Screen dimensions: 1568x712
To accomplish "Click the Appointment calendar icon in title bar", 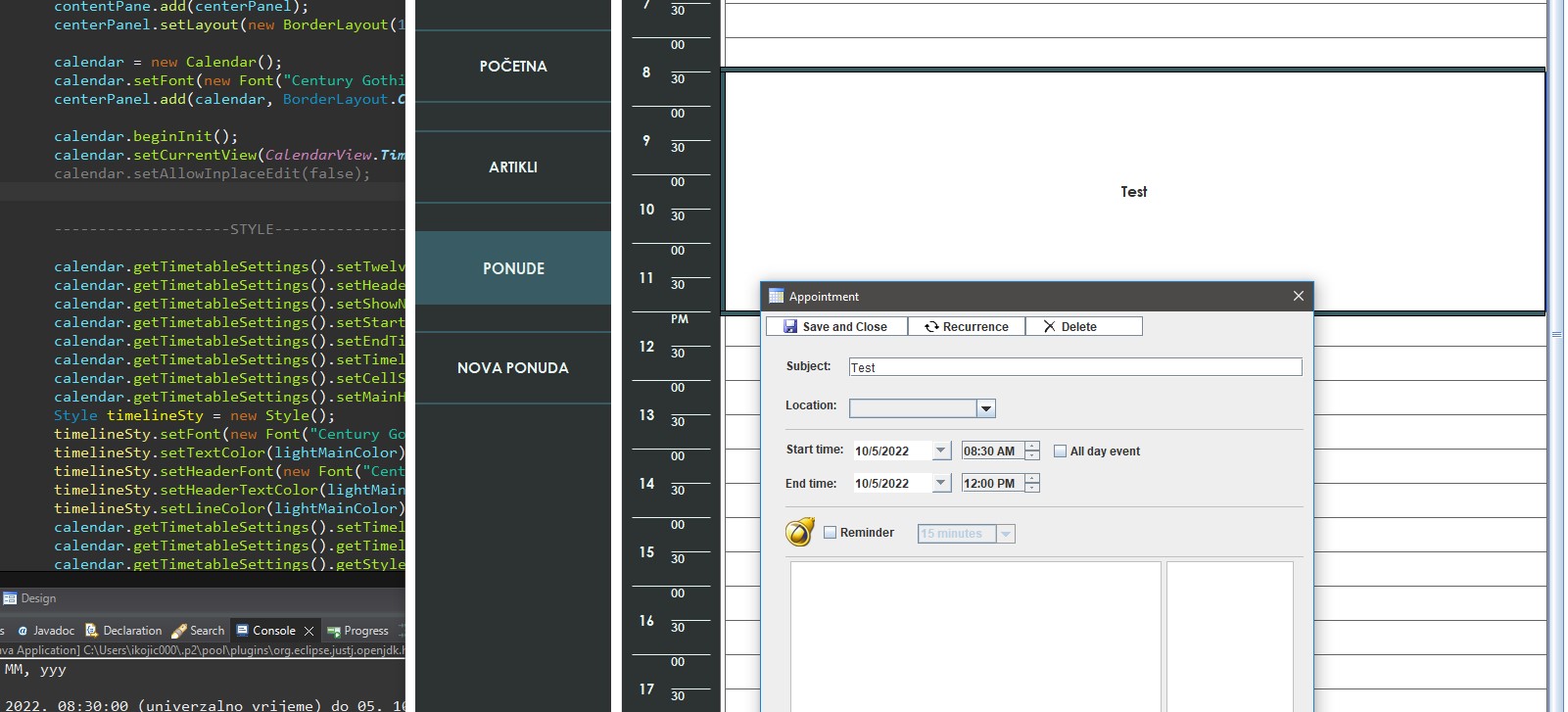I will pyautogui.click(x=777, y=296).
